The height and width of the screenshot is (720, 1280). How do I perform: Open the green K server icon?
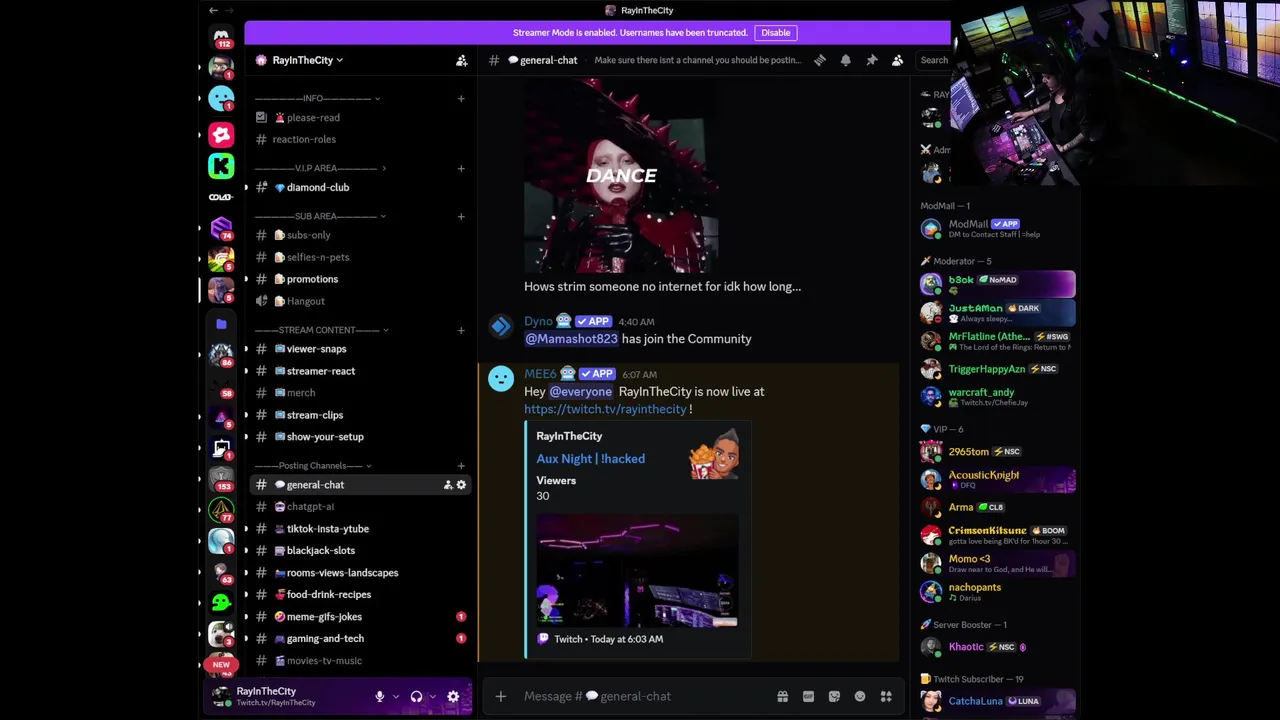221,166
